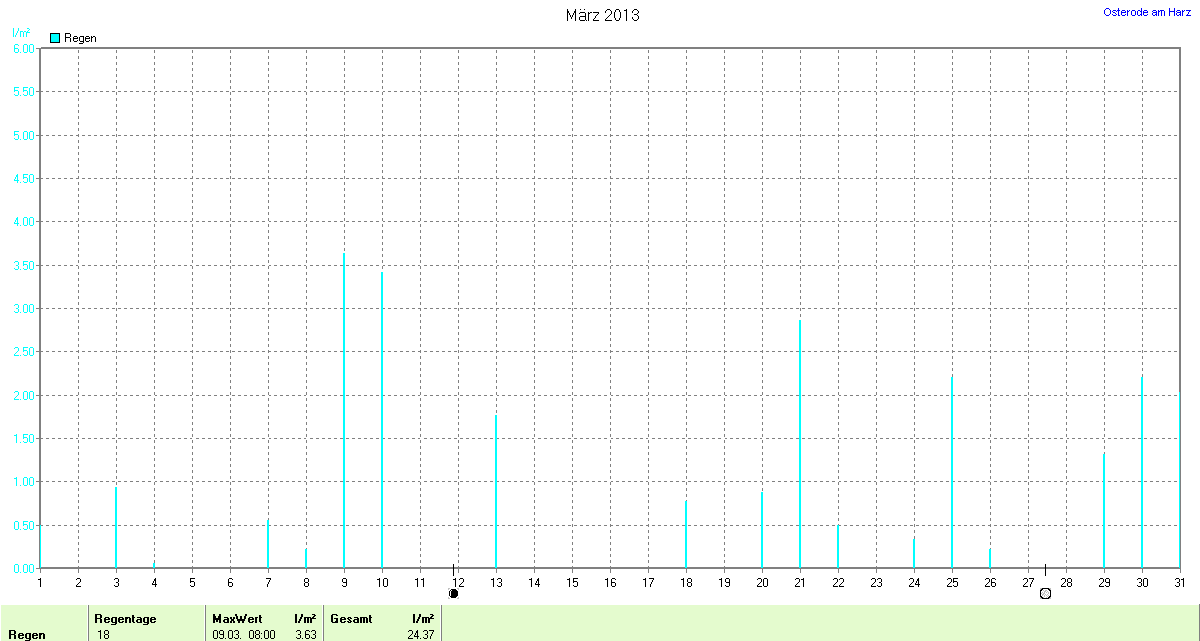Viewport: 1200px width, 641px height.
Task: Click the rain bar on day 13
Action: [496, 492]
